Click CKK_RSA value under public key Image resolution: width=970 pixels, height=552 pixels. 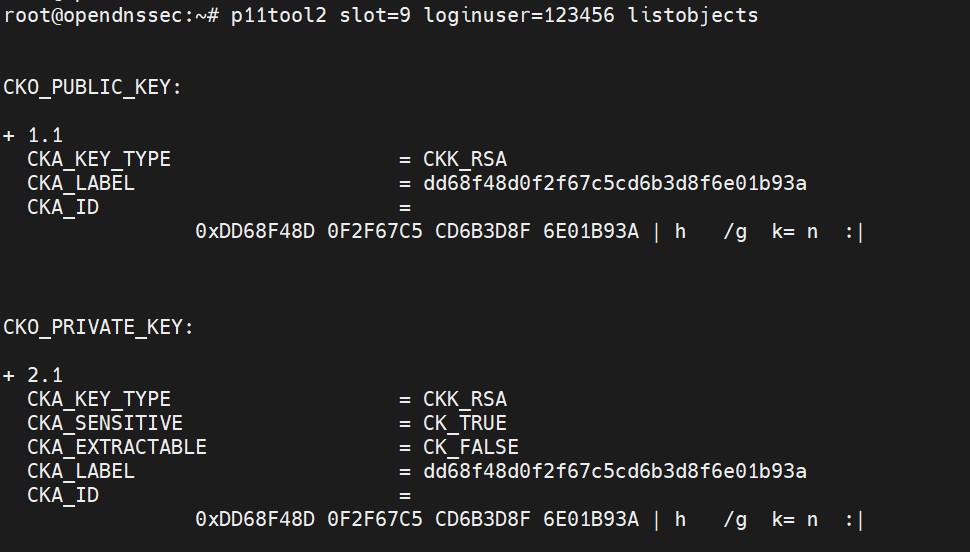pyautogui.click(x=465, y=159)
